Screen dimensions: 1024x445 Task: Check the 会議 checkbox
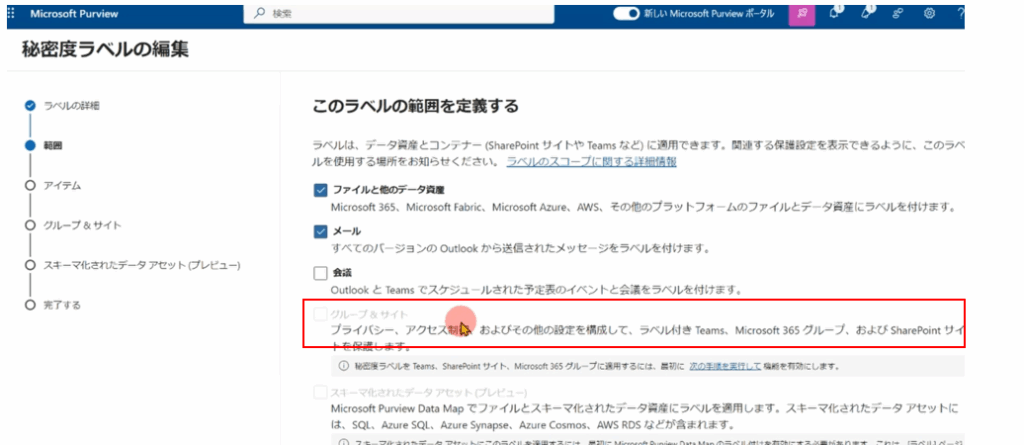(x=320, y=272)
